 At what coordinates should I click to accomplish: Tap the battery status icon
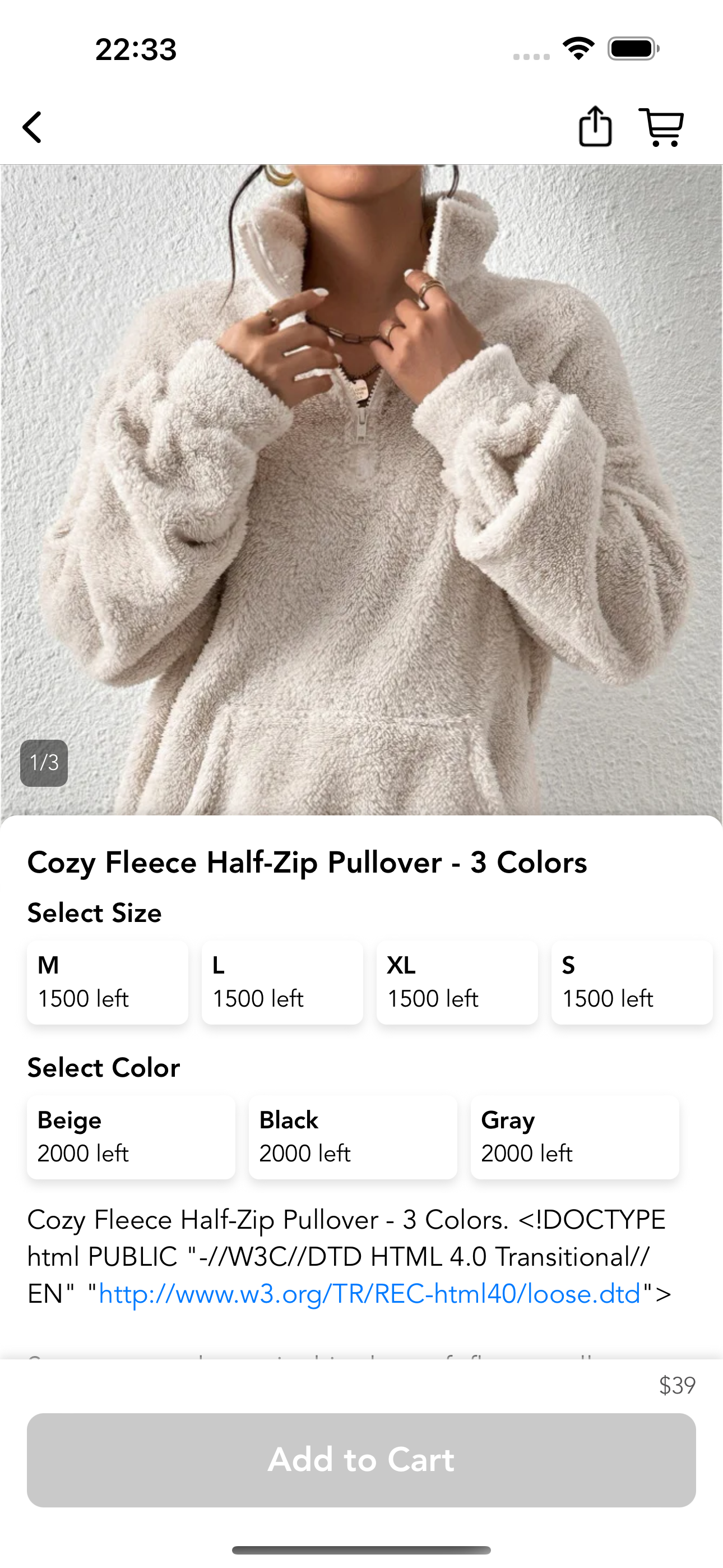click(x=633, y=49)
